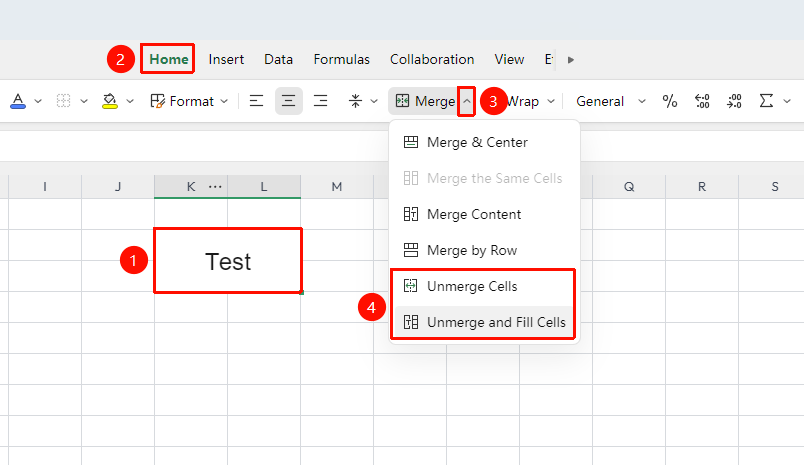The height and width of the screenshot is (465, 804).
Task: Open the font color dropdown arrow
Action: click(38, 101)
